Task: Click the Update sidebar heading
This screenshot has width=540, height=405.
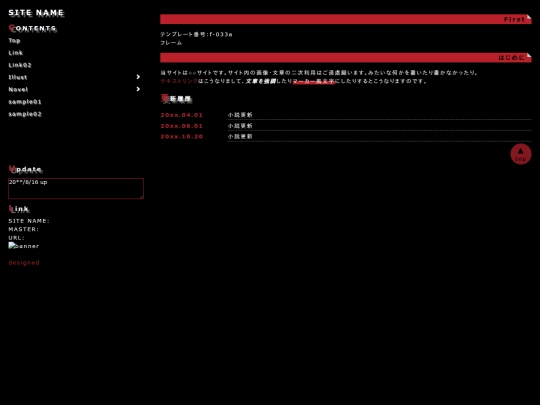Action: tap(25, 169)
